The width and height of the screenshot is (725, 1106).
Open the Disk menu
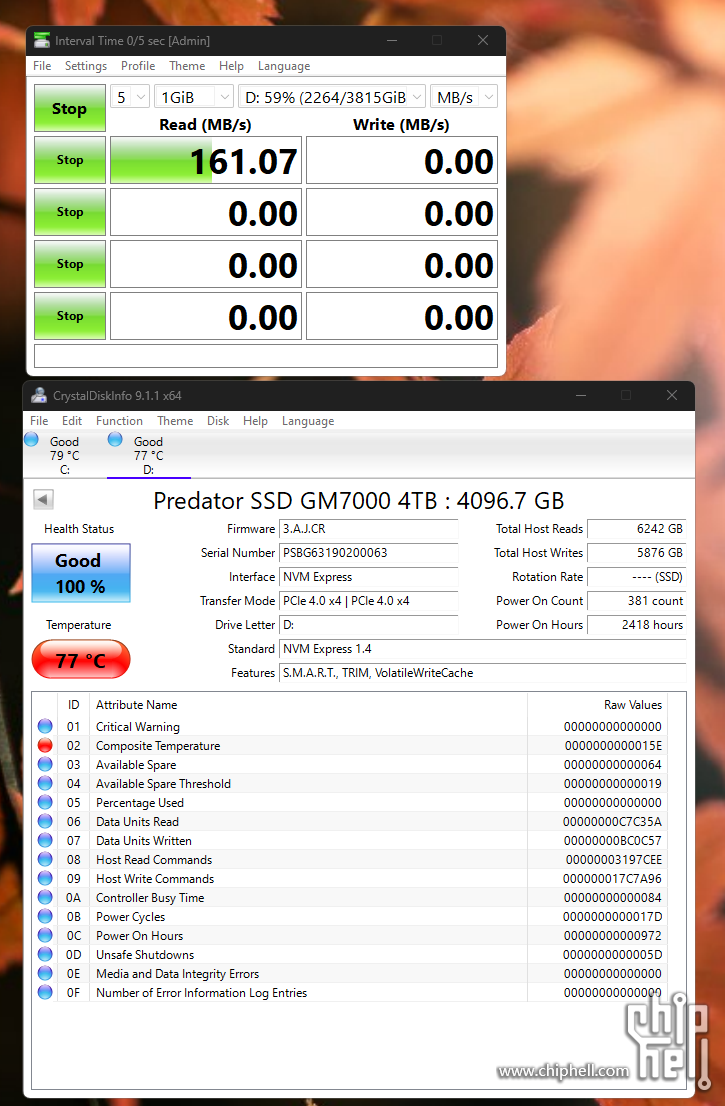[x=218, y=420]
